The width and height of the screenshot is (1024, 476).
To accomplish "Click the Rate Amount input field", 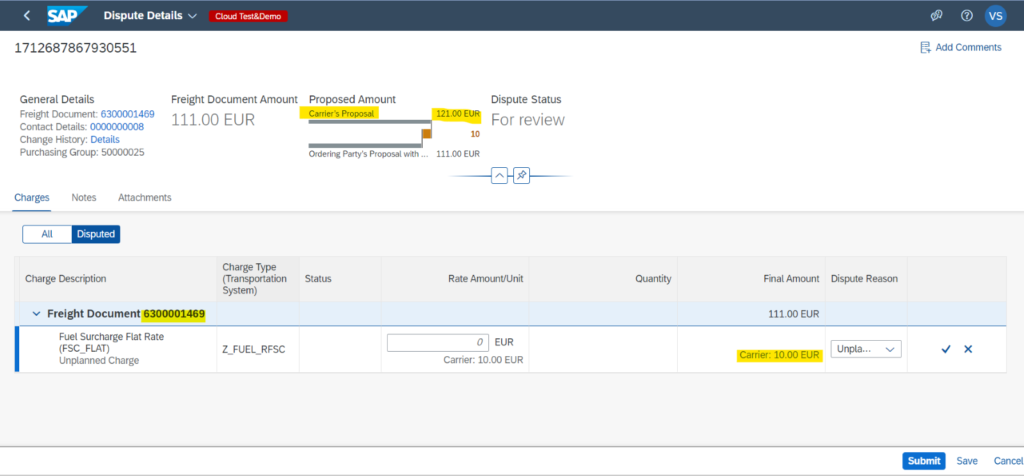I will pos(438,342).
